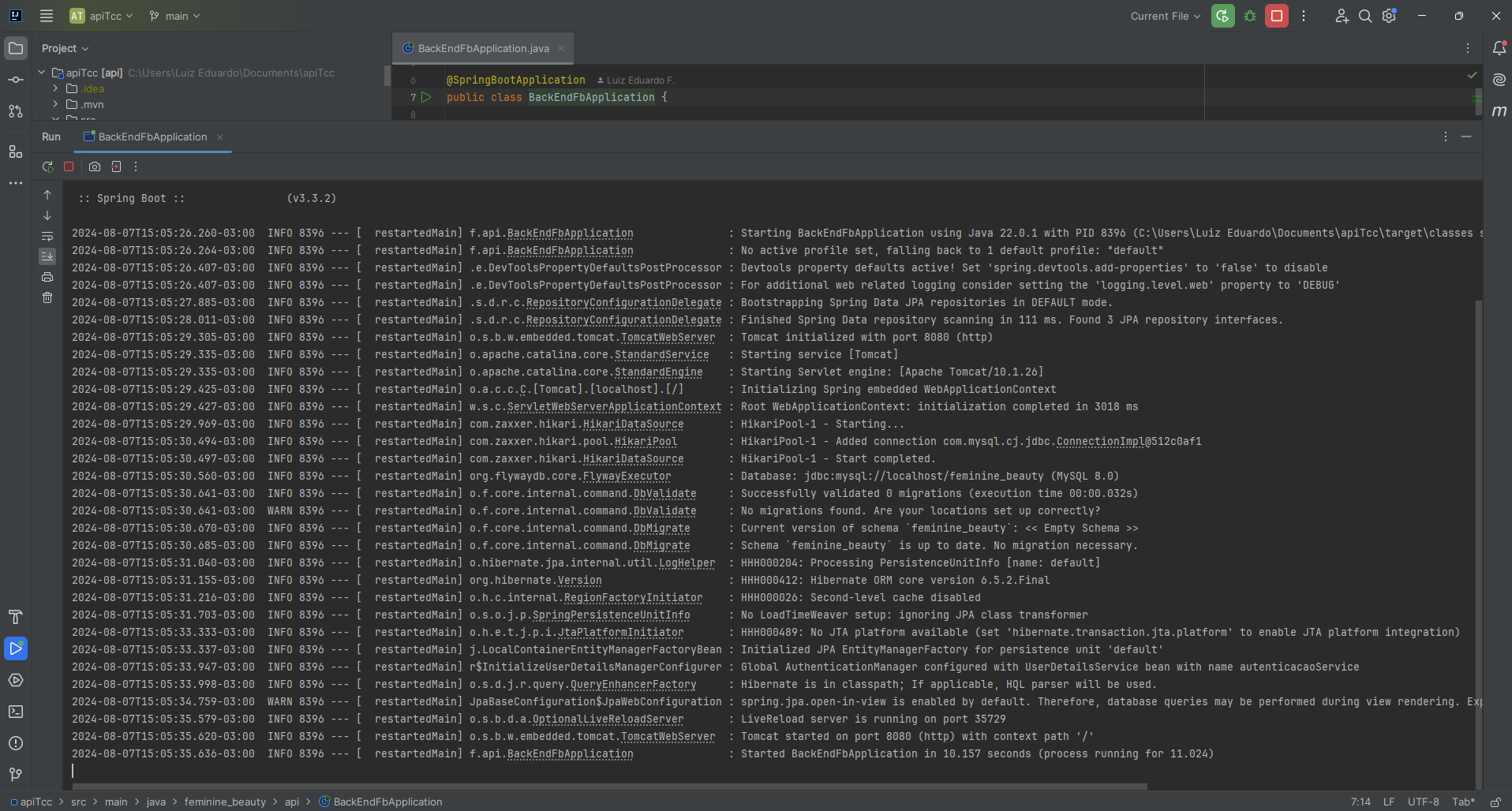Image resolution: width=1512 pixels, height=811 pixels.
Task: Expand the .idea folder
Action: (55, 88)
